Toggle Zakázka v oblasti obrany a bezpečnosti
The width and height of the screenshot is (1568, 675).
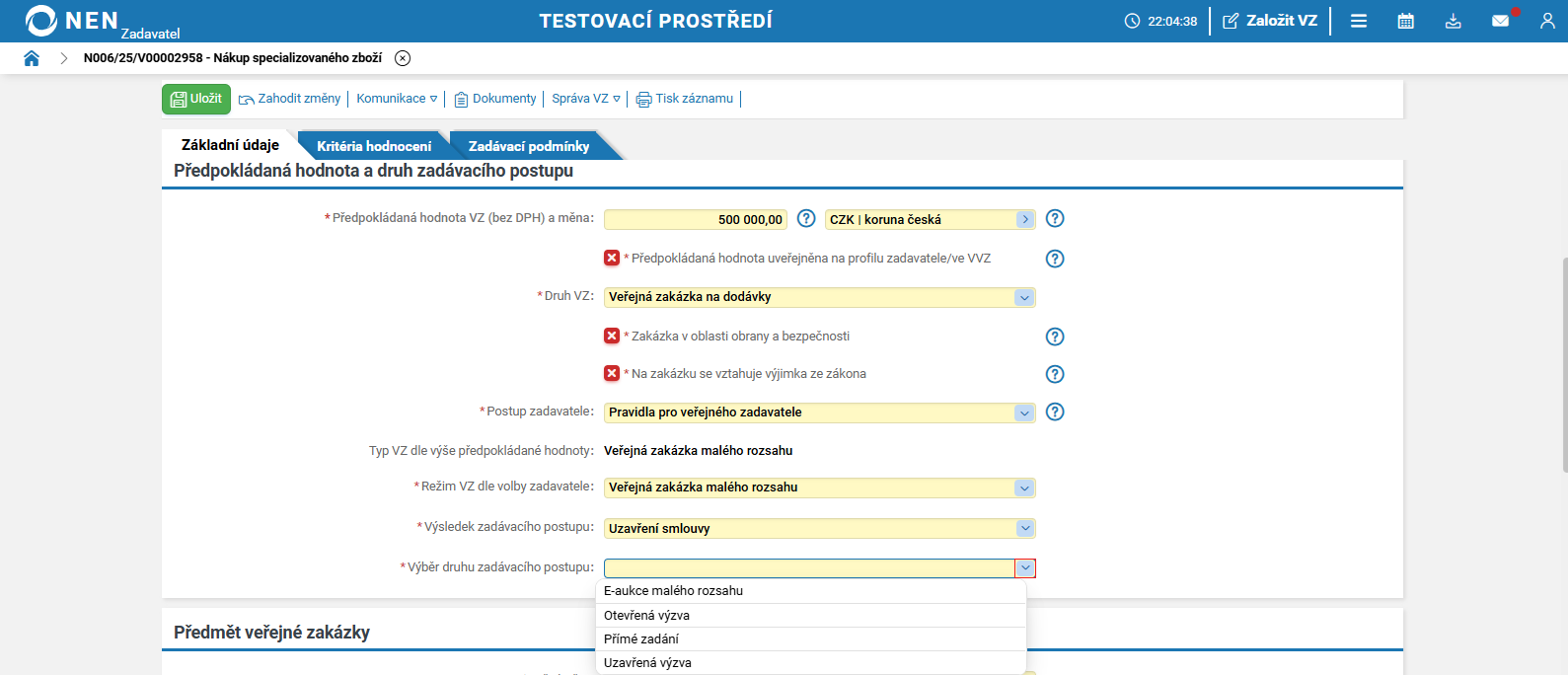point(612,336)
